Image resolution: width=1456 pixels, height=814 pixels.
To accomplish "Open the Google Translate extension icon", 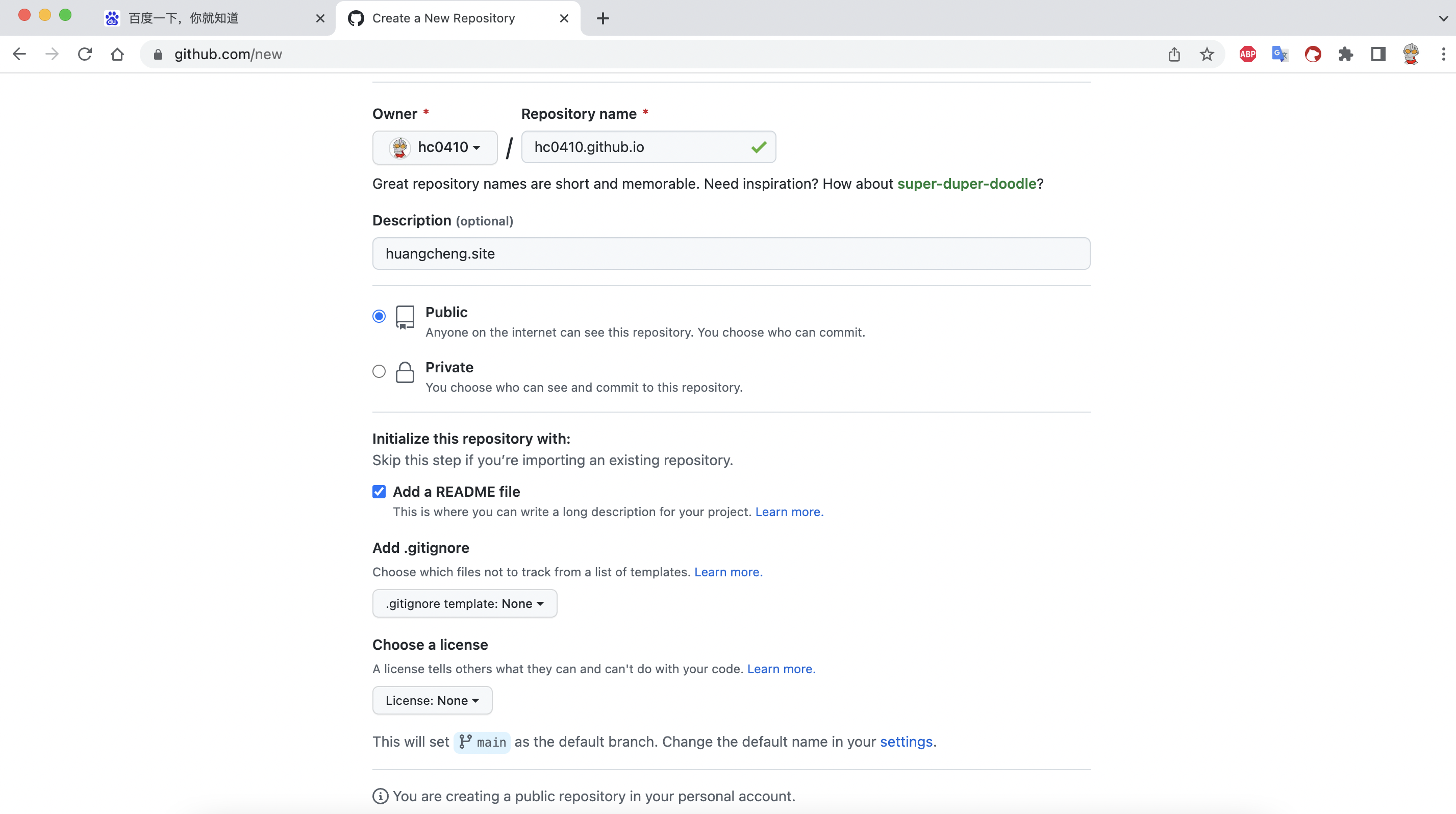I will tap(1279, 54).
